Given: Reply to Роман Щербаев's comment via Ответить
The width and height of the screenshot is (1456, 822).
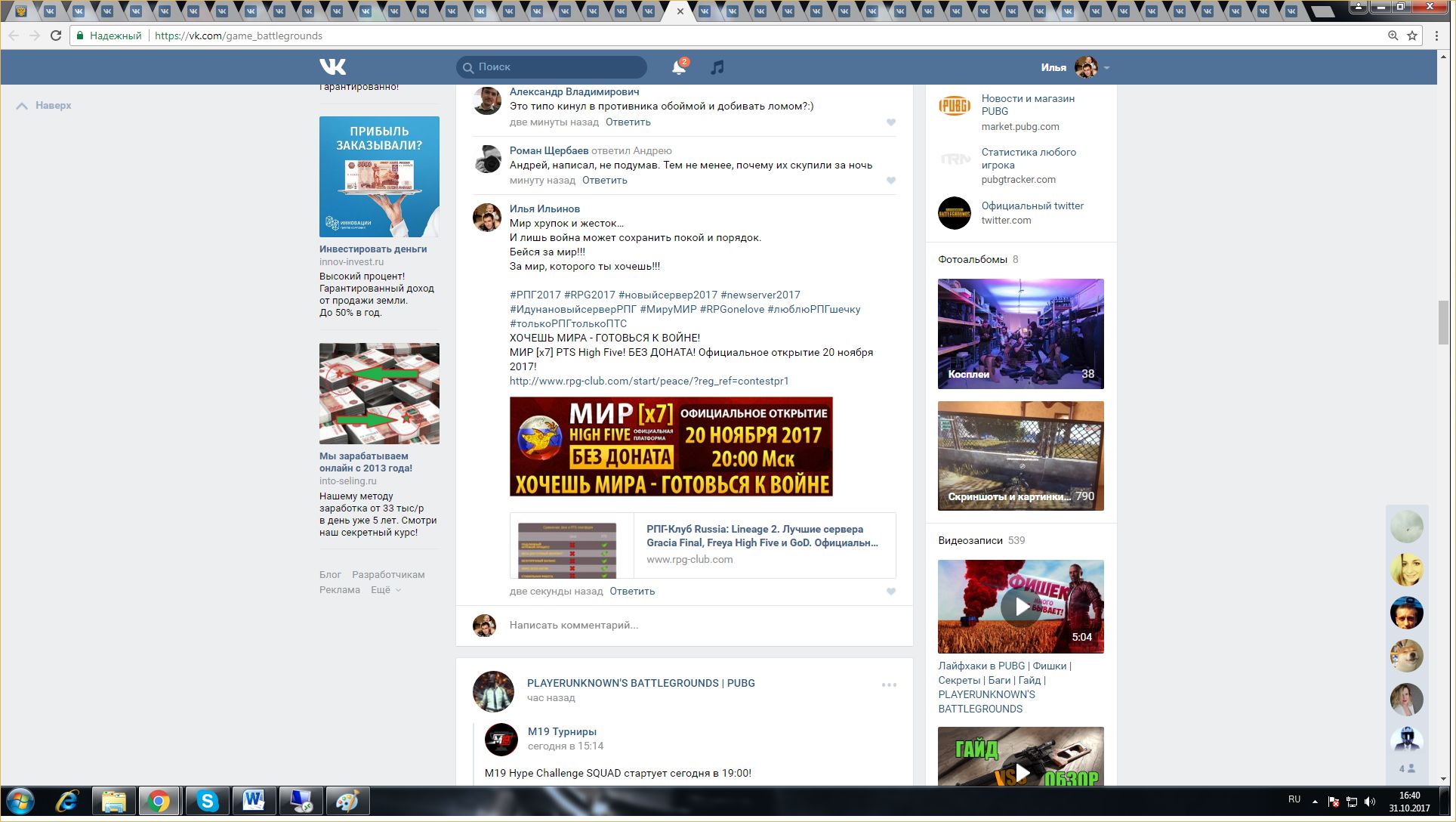Looking at the screenshot, I should click(x=605, y=180).
